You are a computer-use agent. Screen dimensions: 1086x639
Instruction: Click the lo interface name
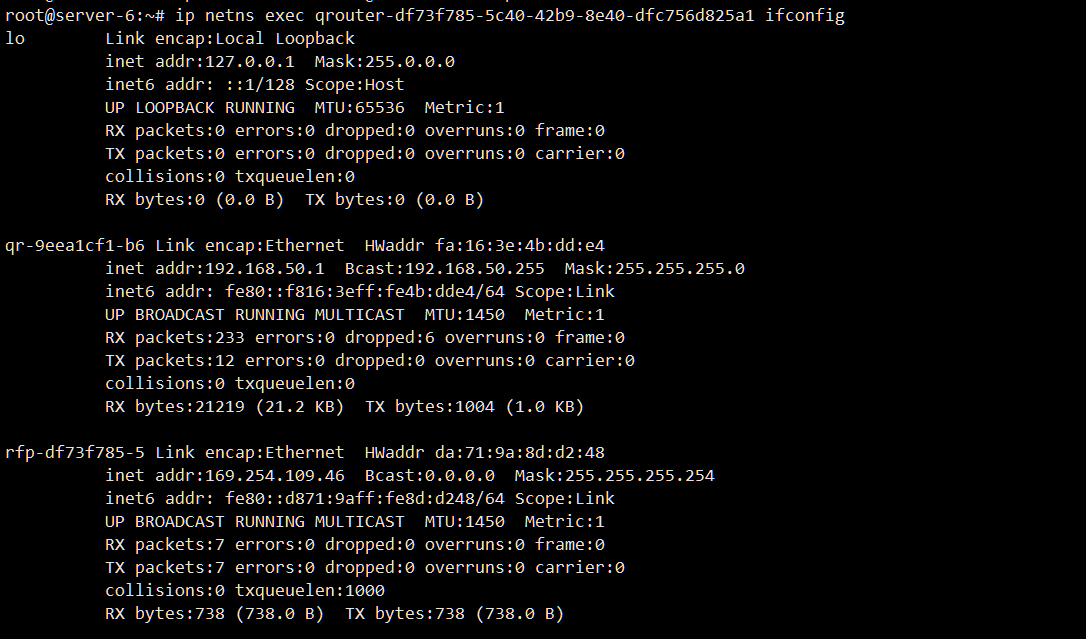[x=15, y=39]
